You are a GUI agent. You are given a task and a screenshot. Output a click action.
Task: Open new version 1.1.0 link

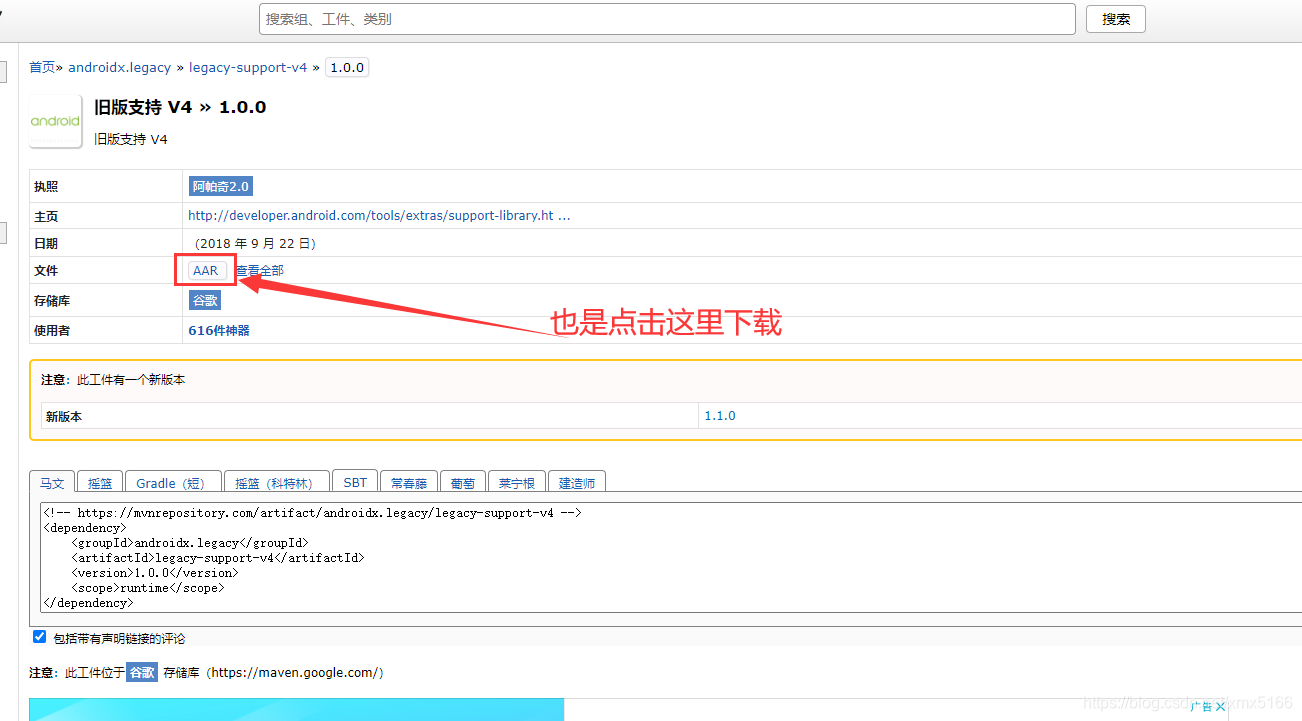720,415
